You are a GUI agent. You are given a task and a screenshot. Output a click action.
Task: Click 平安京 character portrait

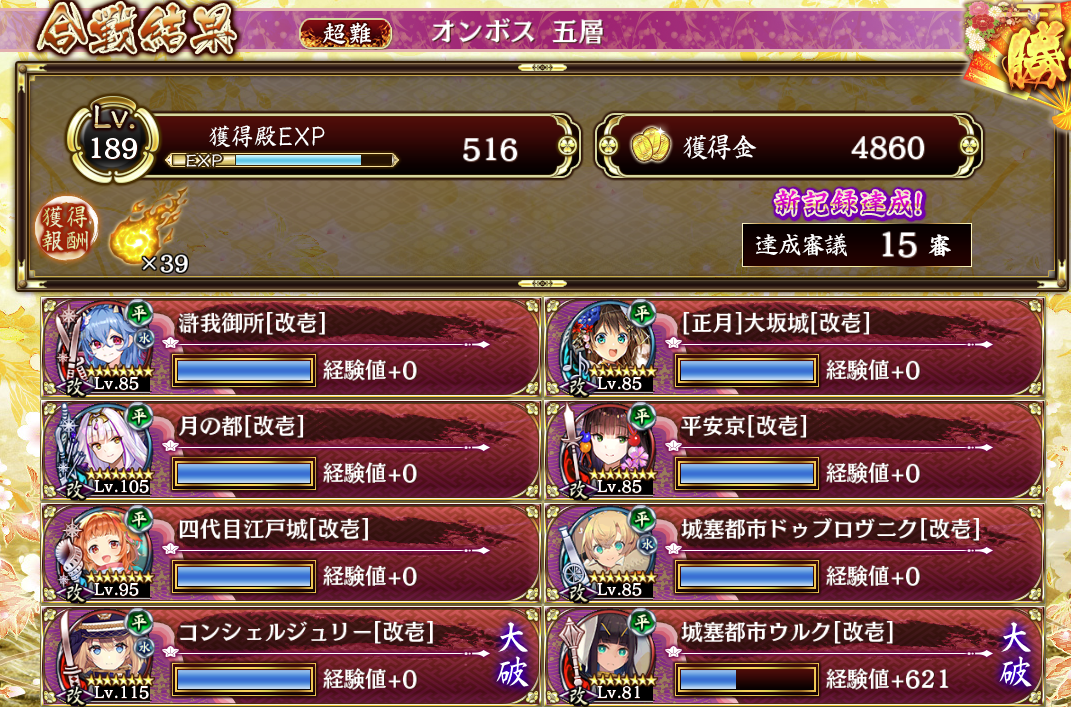pyautogui.click(x=605, y=449)
